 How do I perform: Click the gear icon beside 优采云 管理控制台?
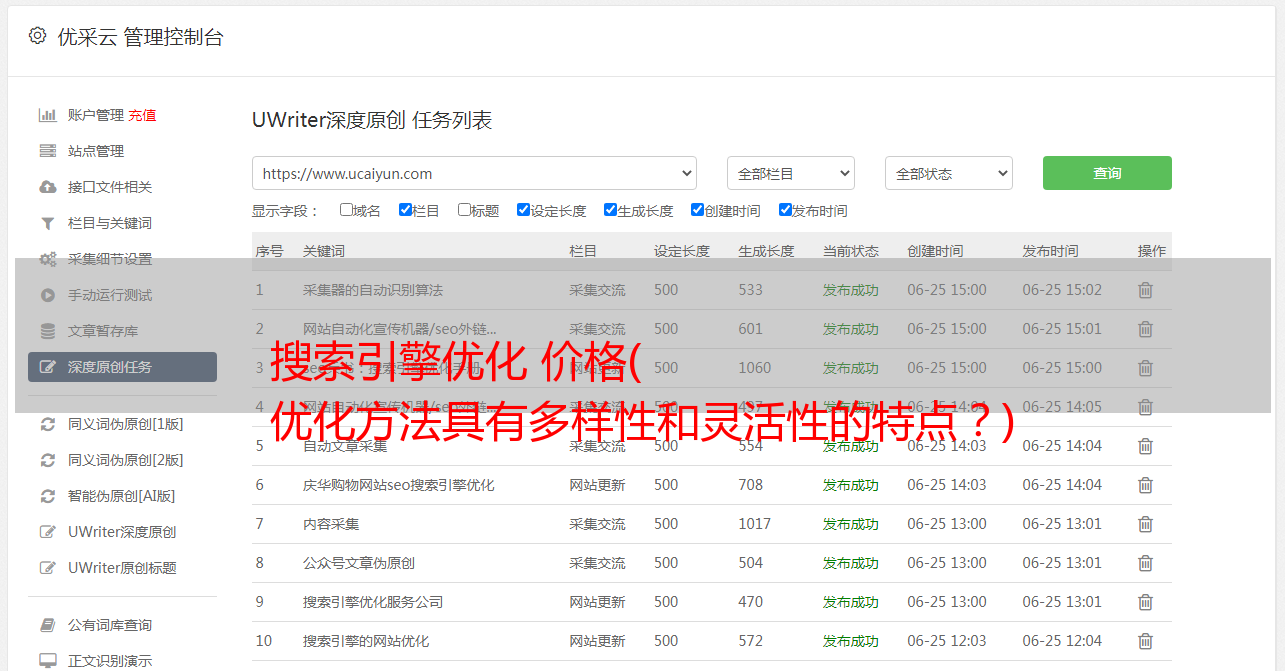[37, 36]
